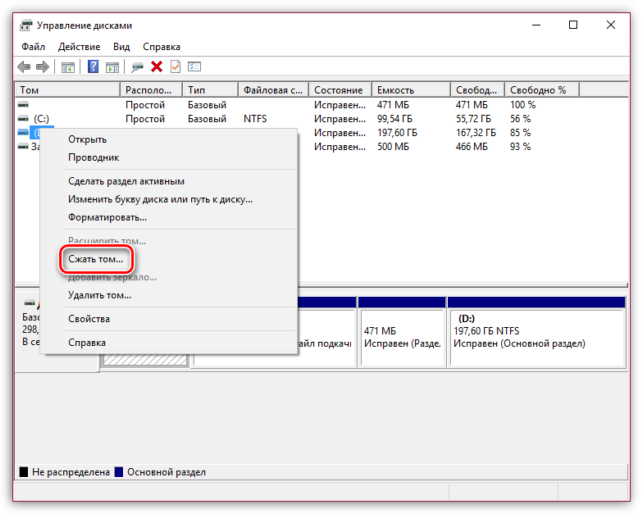Minimize the Управление дисками window
The width and height of the screenshot is (643, 514).
click(x=536, y=25)
